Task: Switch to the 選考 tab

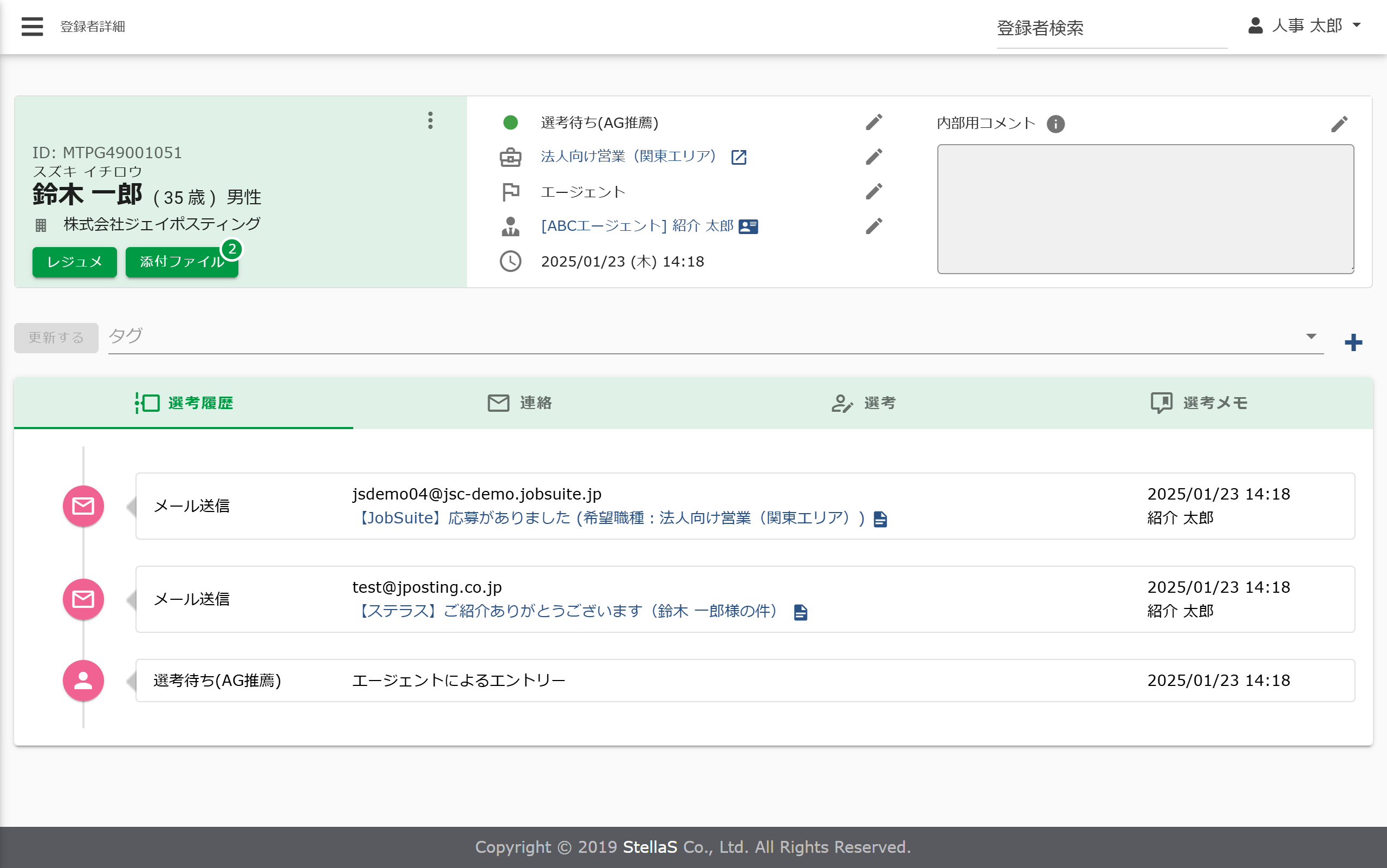Action: click(863, 403)
